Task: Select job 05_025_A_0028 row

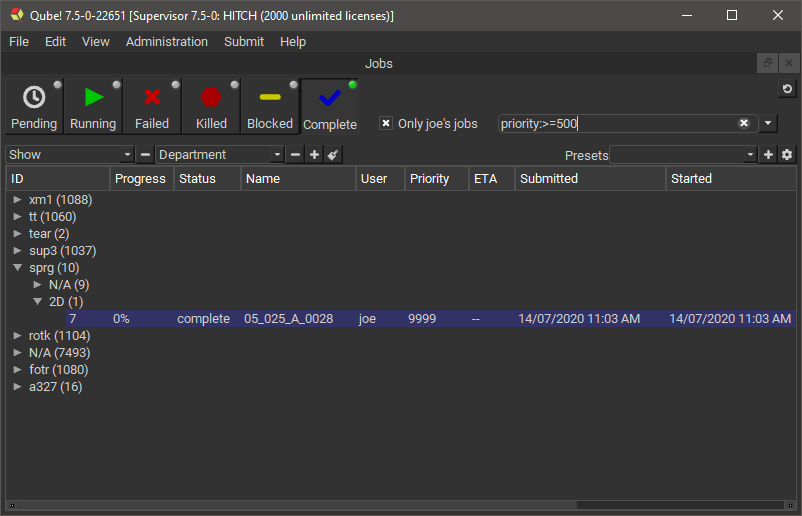Action: coord(288,319)
